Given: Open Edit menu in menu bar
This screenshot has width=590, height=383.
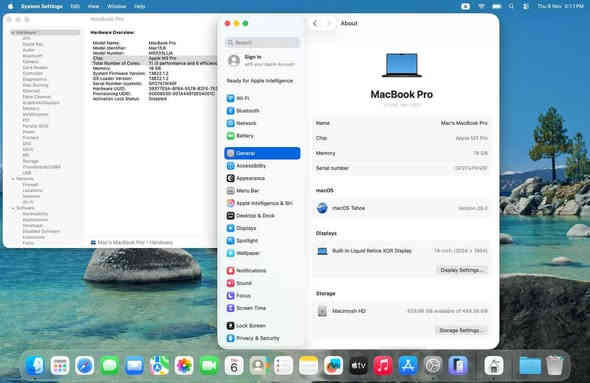Looking at the screenshot, I should tap(75, 6).
